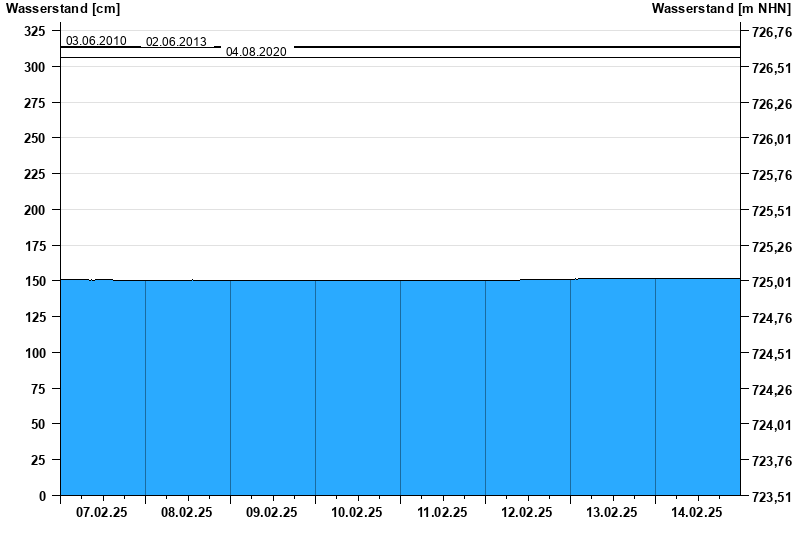Choose the 12.02.25 date label
This screenshot has width=800, height=550.
[x=527, y=512]
